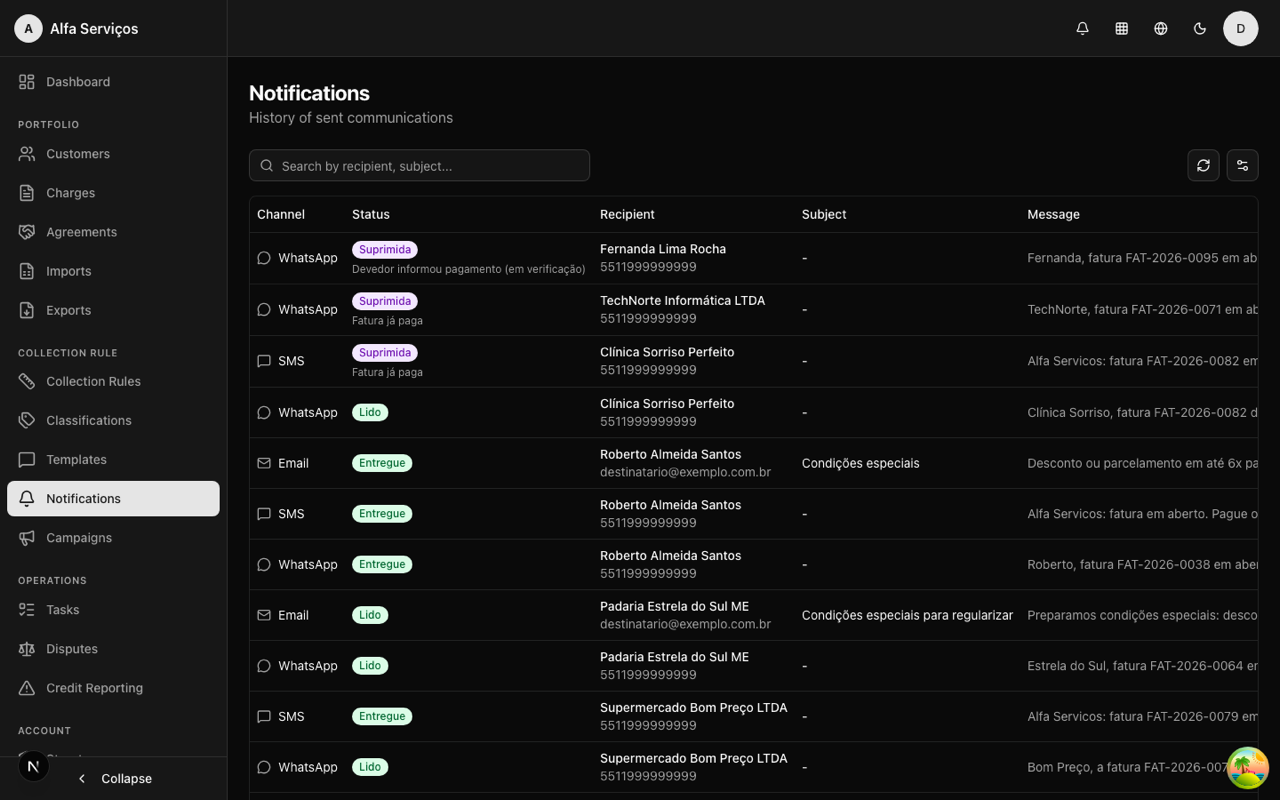
Task: Go to Collection Rules
Action: pyautogui.click(x=113, y=381)
